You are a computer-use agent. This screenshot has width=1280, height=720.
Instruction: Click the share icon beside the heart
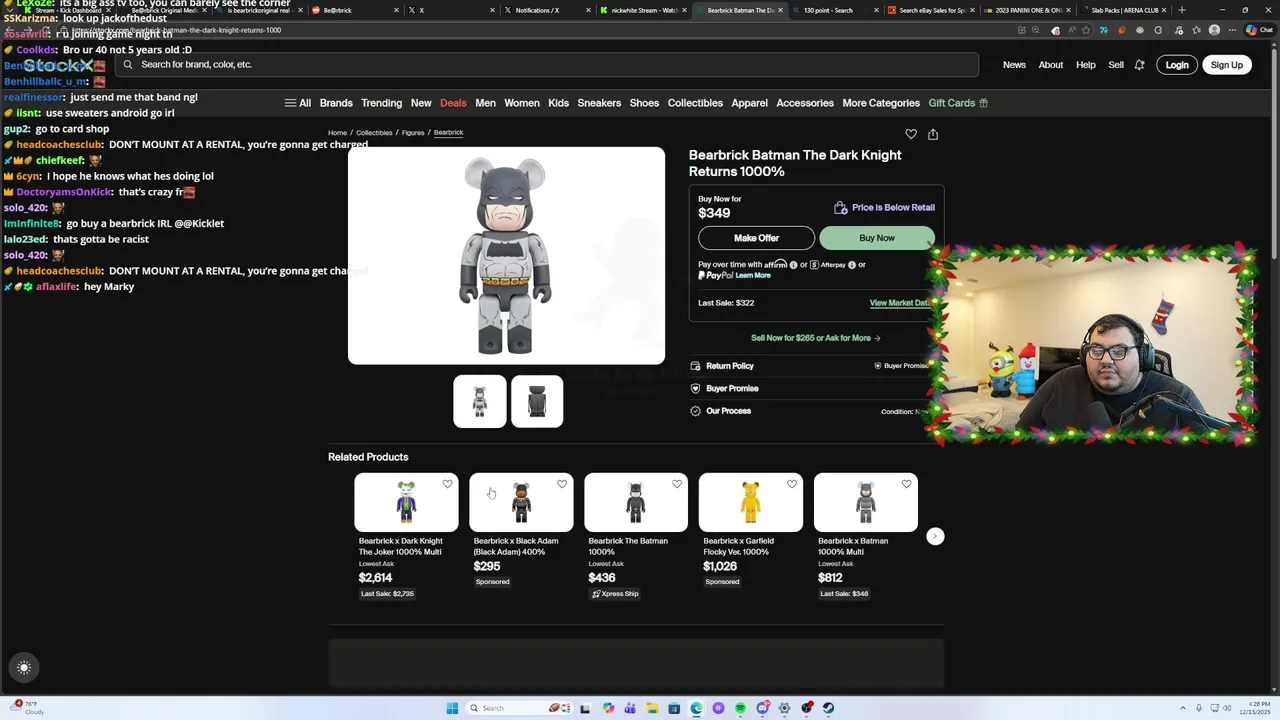[x=933, y=134]
